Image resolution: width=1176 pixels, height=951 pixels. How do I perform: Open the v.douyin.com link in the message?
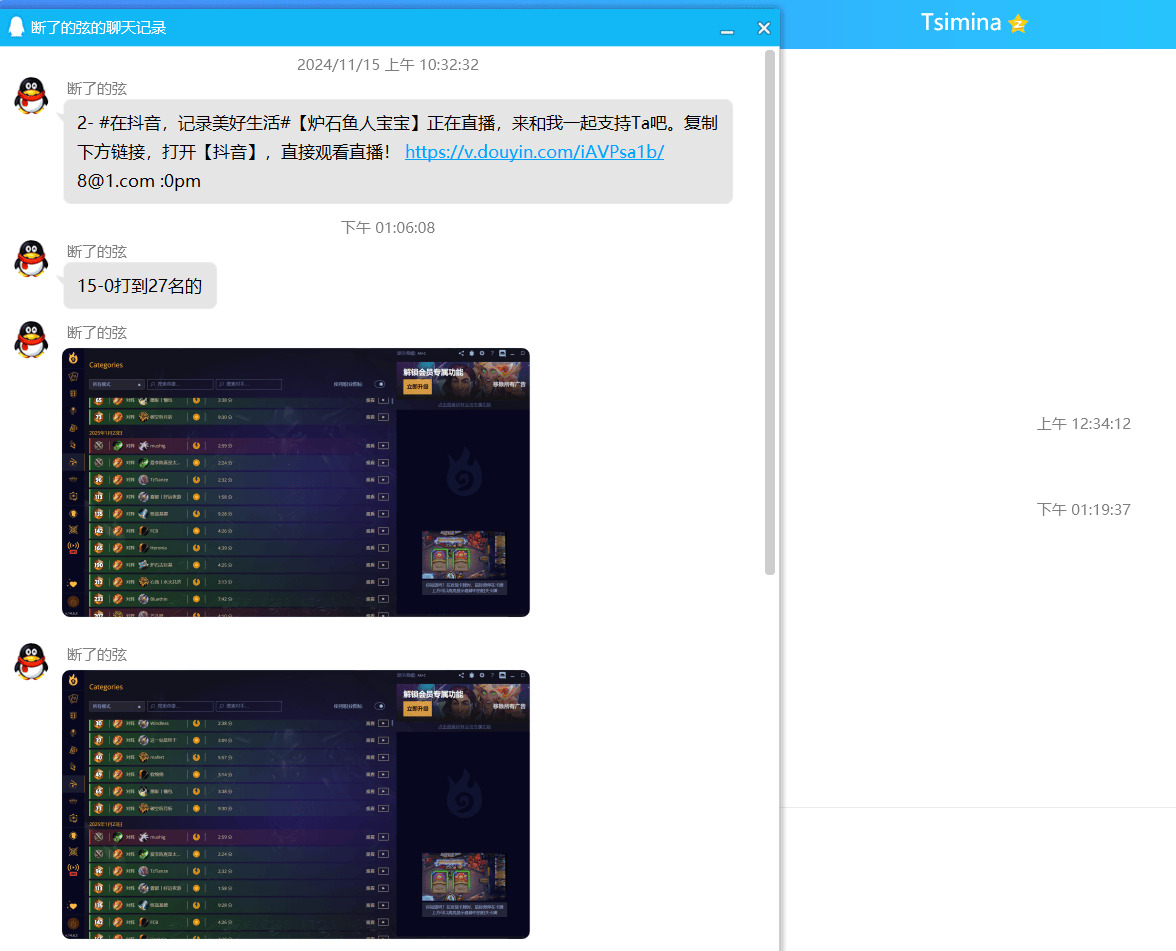[534, 152]
